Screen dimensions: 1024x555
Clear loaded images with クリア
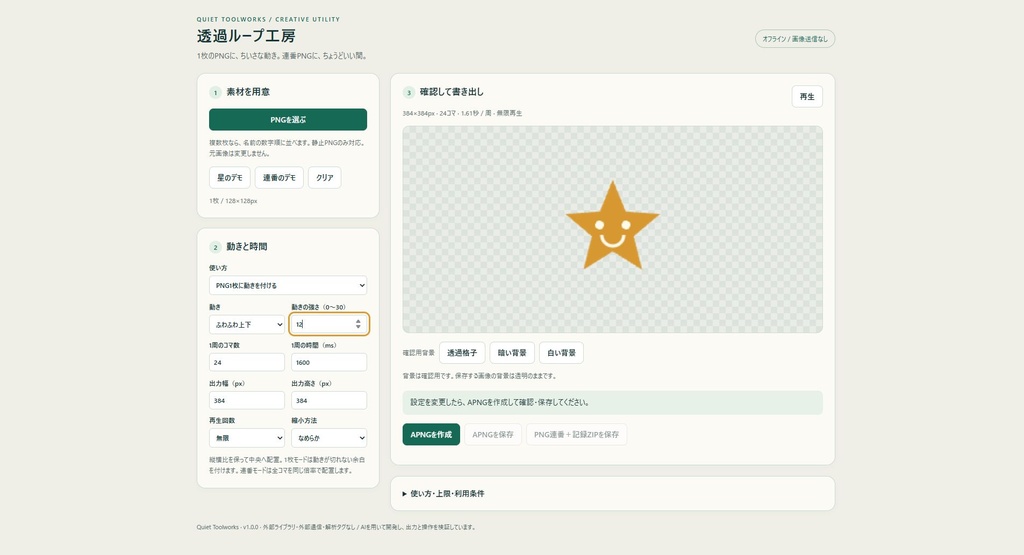325,178
